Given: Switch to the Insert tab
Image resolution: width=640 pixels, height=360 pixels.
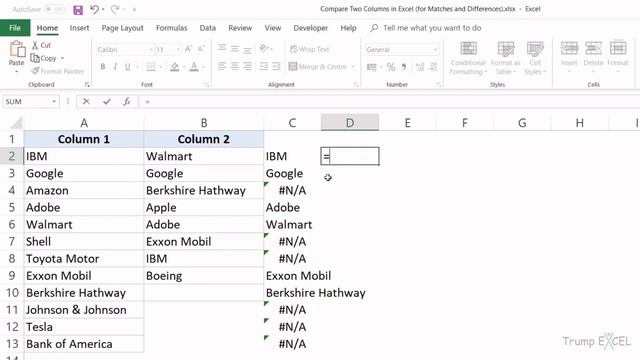Looking at the screenshot, I should click(x=79, y=28).
